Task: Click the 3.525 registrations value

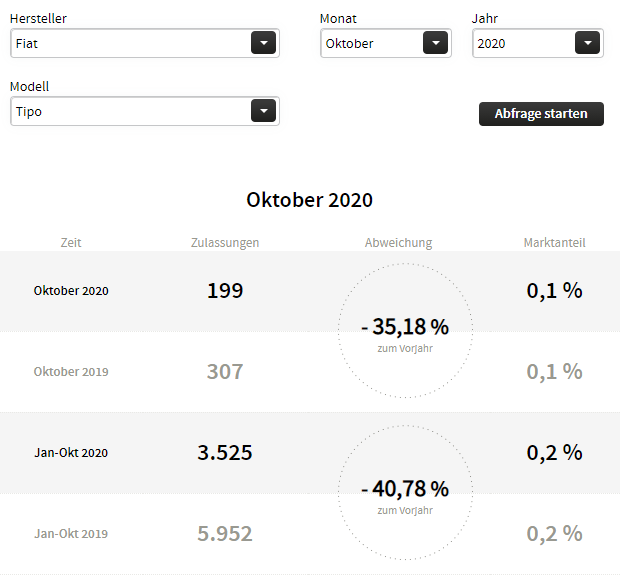Action: pos(225,452)
